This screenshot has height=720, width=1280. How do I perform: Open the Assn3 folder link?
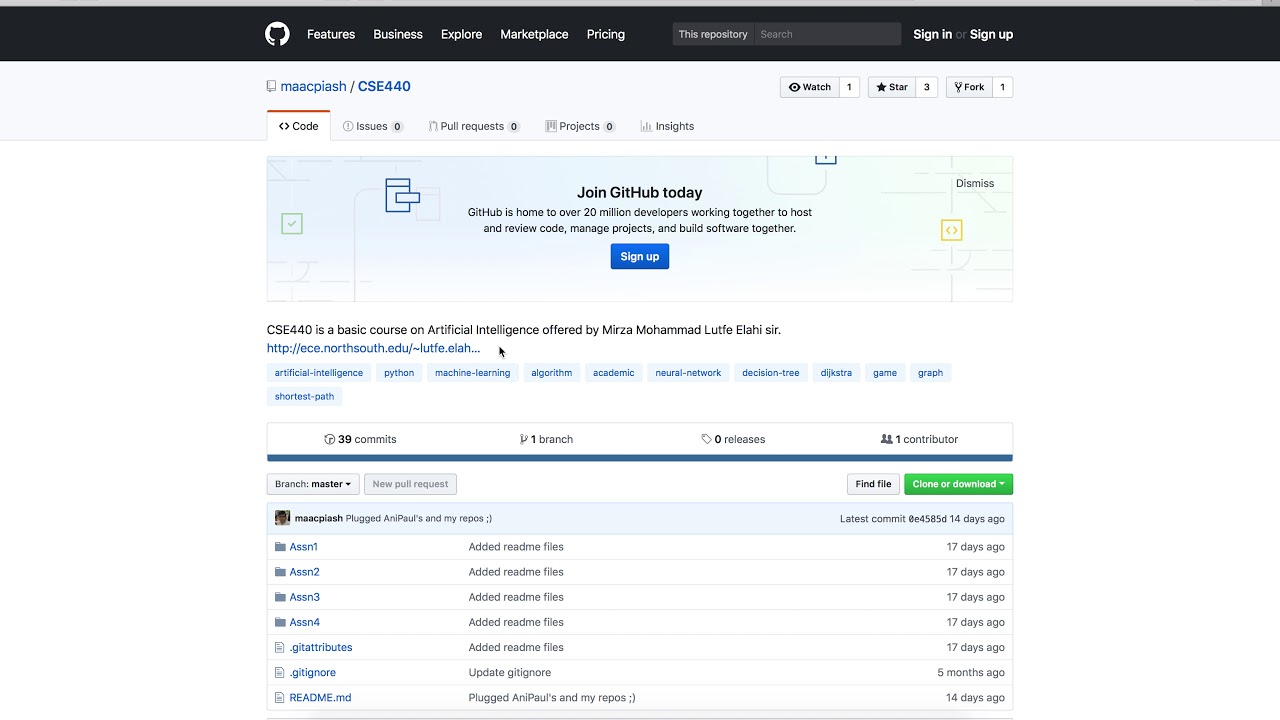tap(304, 597)
